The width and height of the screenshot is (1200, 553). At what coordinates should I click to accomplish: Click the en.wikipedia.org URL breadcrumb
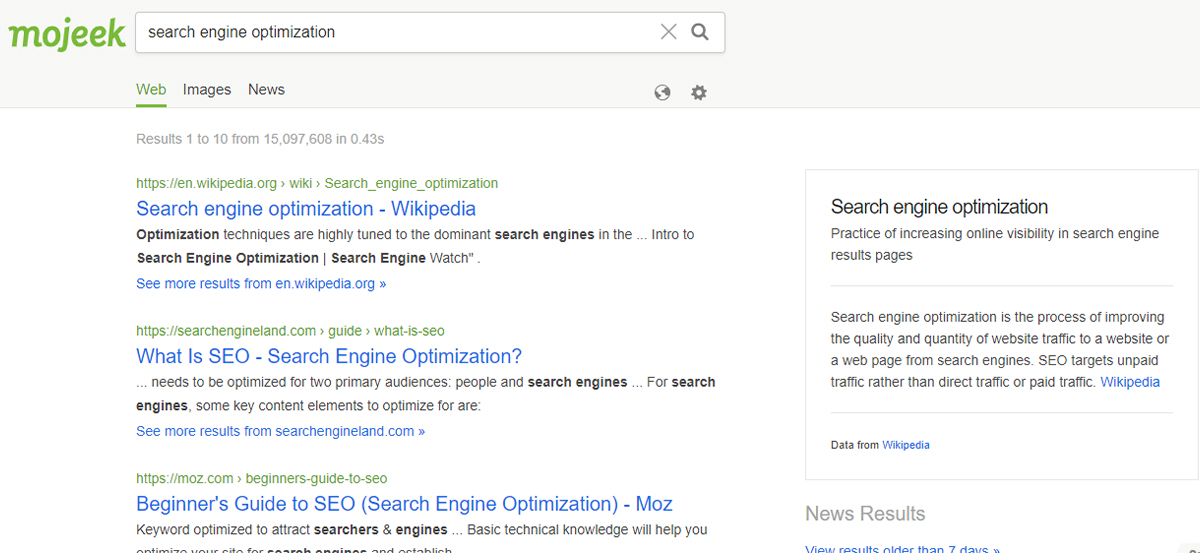click(x=317, y=183)
